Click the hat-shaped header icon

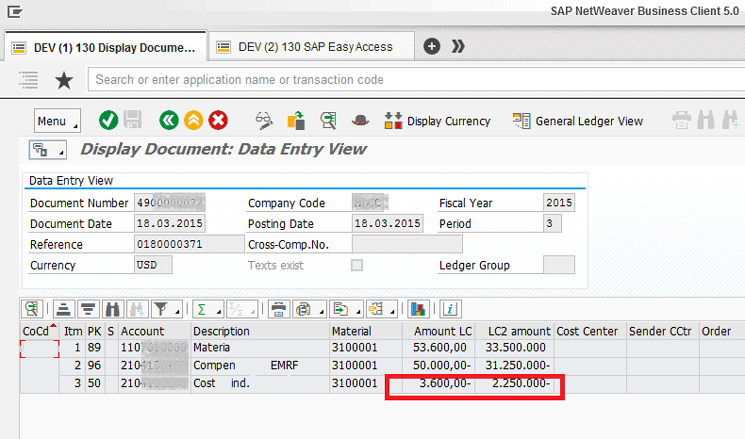(x=361, y=120)
